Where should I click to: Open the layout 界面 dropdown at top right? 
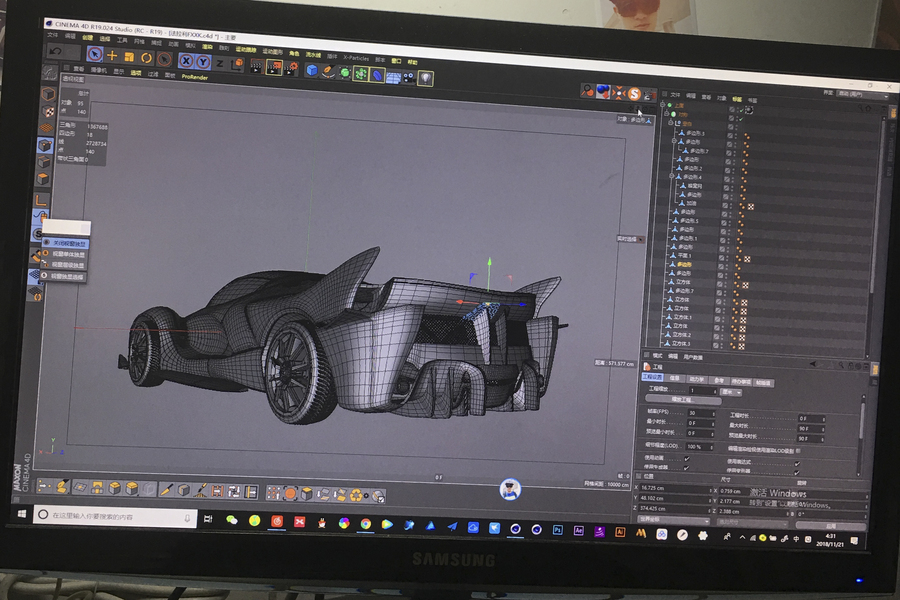[862, 94]
